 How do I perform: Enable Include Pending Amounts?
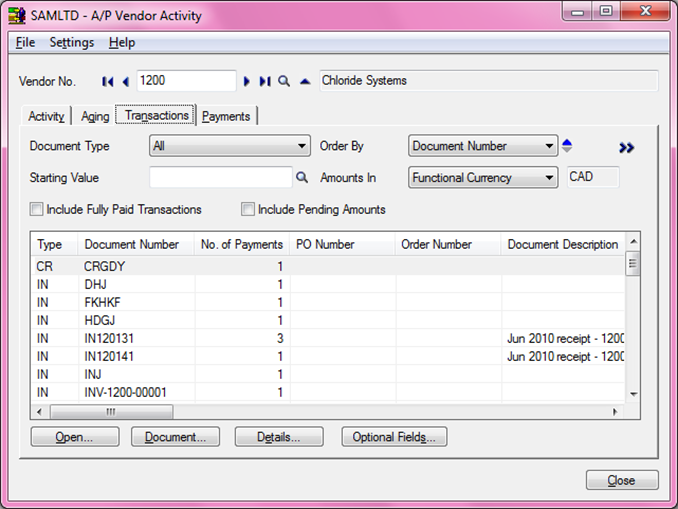point(248,209)
